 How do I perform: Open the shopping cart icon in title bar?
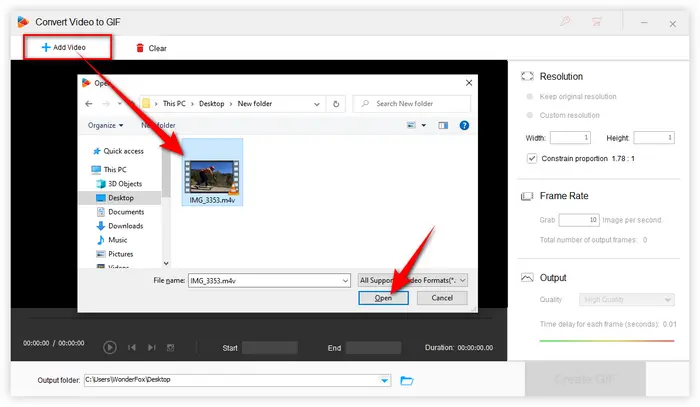[x=596, y=21]
